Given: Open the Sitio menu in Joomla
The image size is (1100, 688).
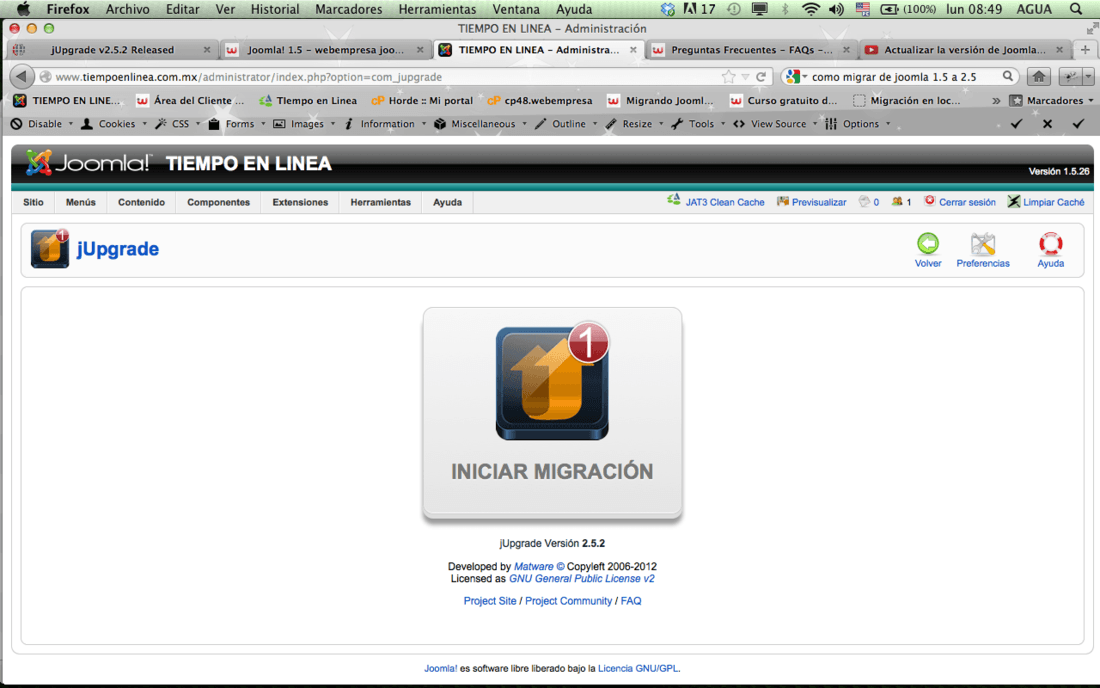Looking at the screenshot, I should pos(33,202).
